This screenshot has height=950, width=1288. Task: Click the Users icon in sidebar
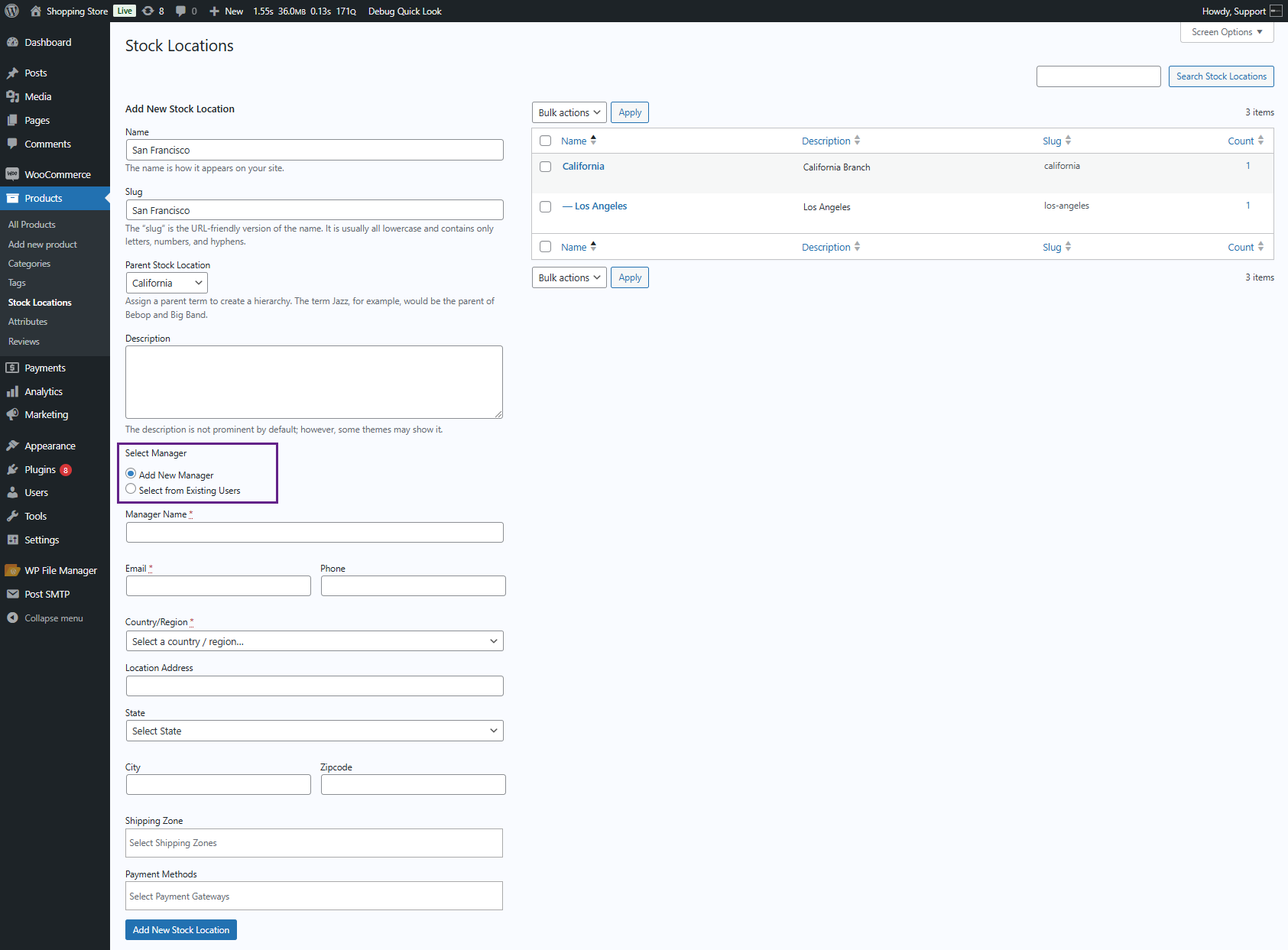coord(12,492)
